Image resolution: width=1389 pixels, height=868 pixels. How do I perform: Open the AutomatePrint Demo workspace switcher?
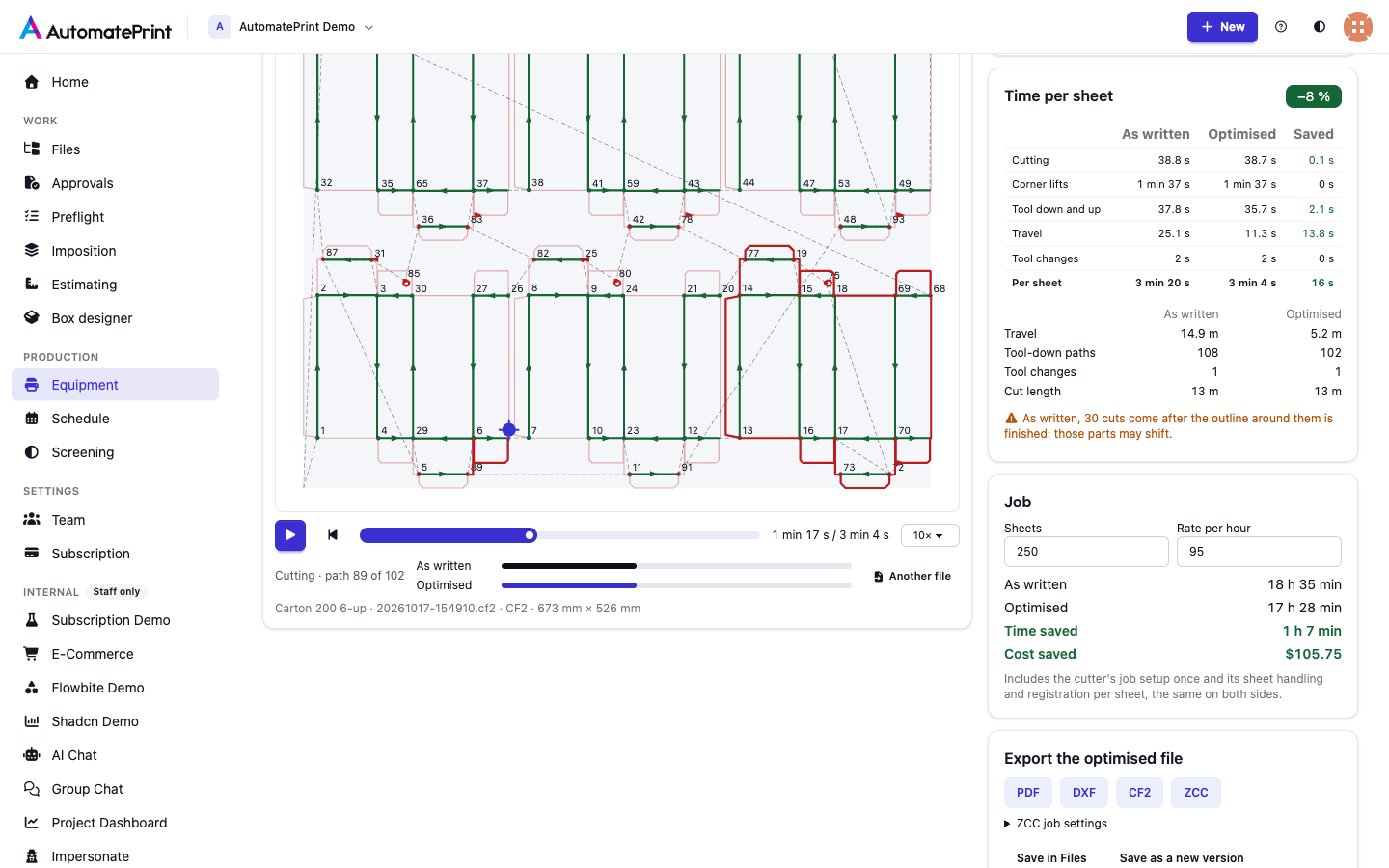click(291, 27)
